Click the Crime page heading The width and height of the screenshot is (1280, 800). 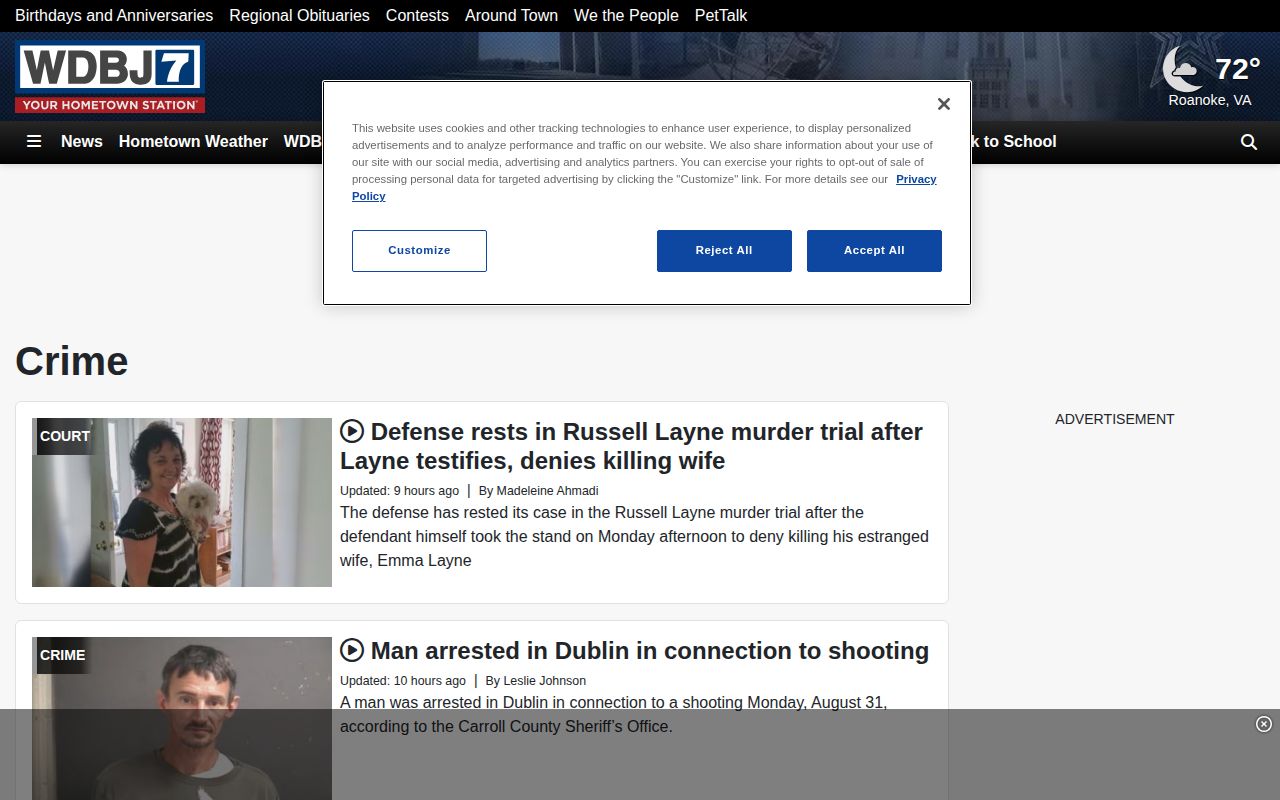(x=72, y=361)
